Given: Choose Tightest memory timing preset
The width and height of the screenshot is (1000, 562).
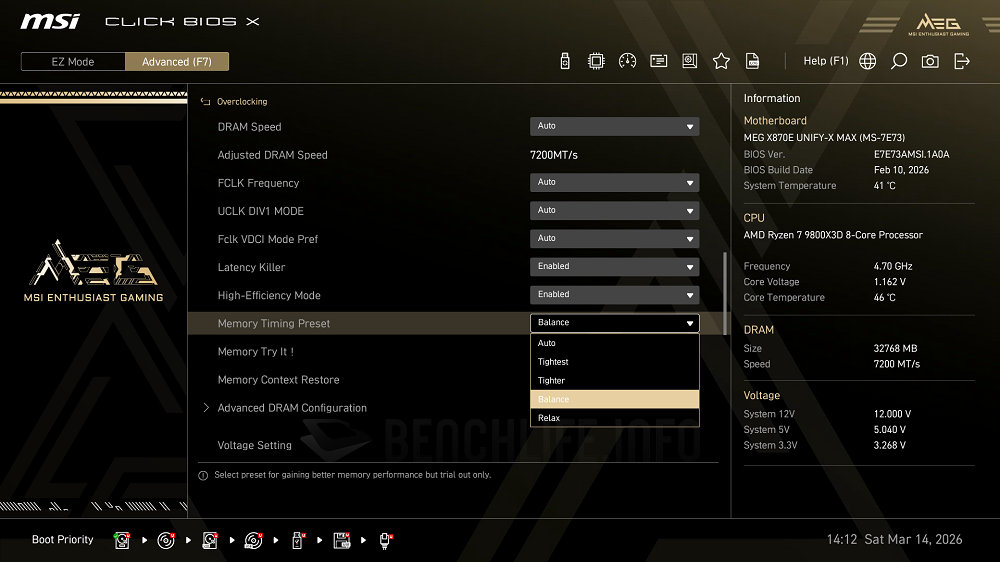Looking at the screenshot, I should (614, 362).
